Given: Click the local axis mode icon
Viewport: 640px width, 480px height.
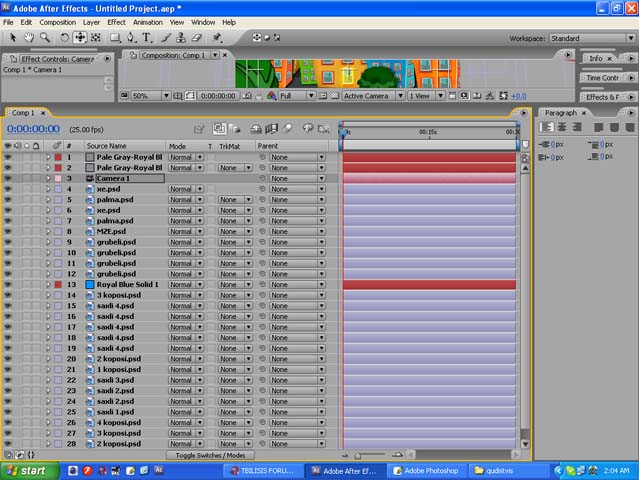Looking at the screenshot, I should click(x=257, y=38).
